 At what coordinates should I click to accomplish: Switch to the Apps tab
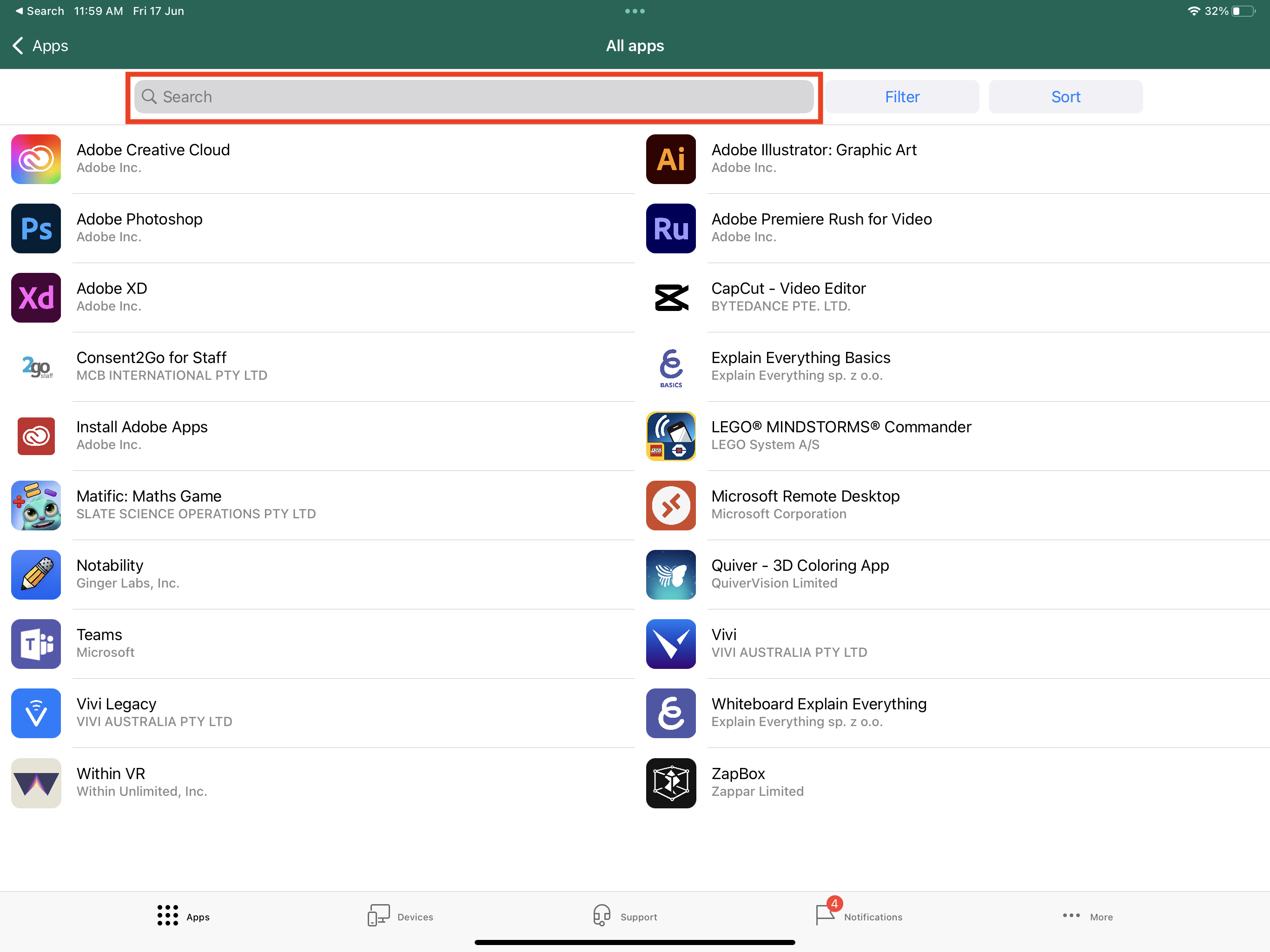click(x=183, y=916)
